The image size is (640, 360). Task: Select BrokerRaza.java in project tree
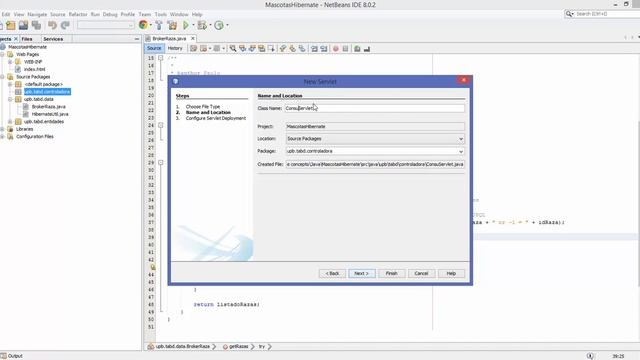tap(48, 107)
